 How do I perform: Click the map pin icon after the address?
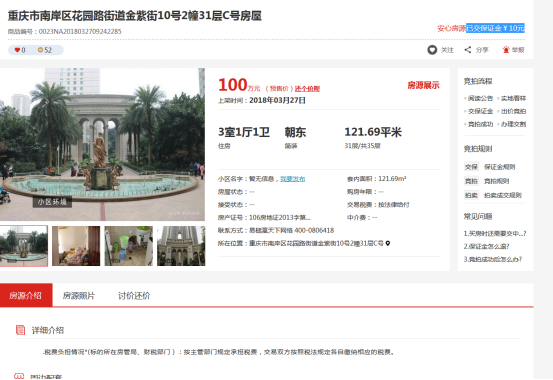[x=388, y=243]
